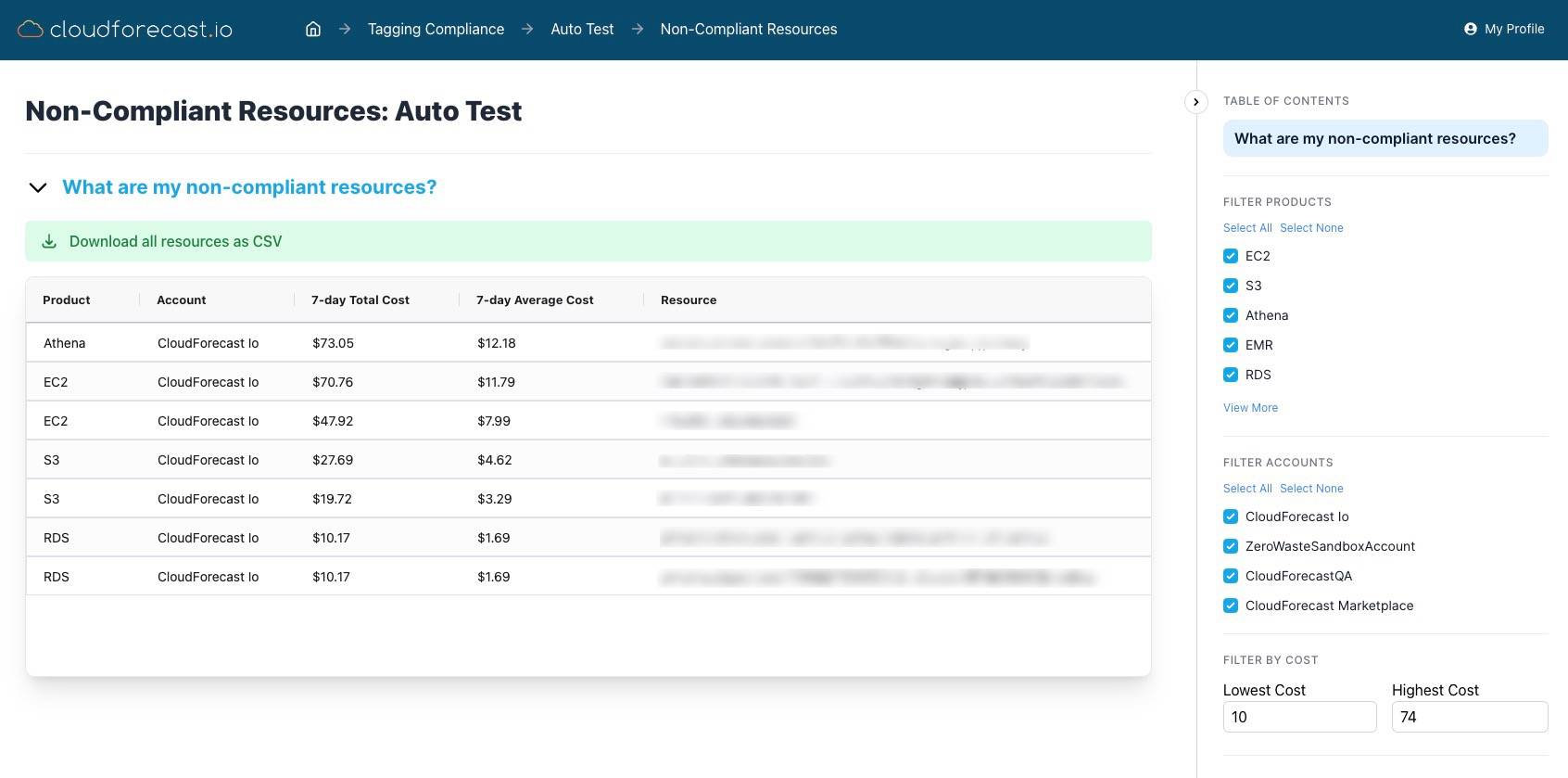Uncheck CloudForecast Io account filter
The image size is (1568, 778).
(1231, 517)
